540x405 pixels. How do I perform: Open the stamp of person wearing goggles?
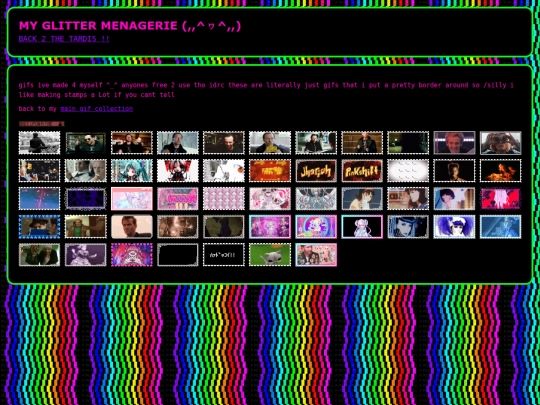(x=500, y=143)
